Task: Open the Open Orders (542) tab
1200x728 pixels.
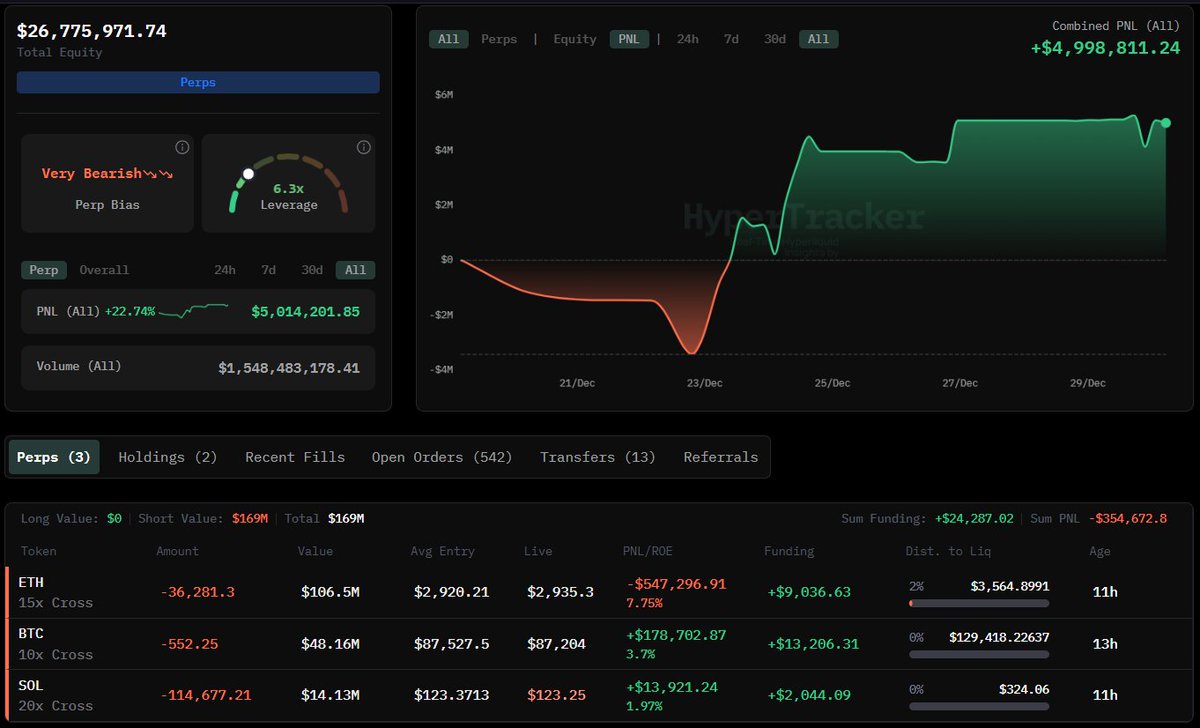Action: [x=442, y=457]
